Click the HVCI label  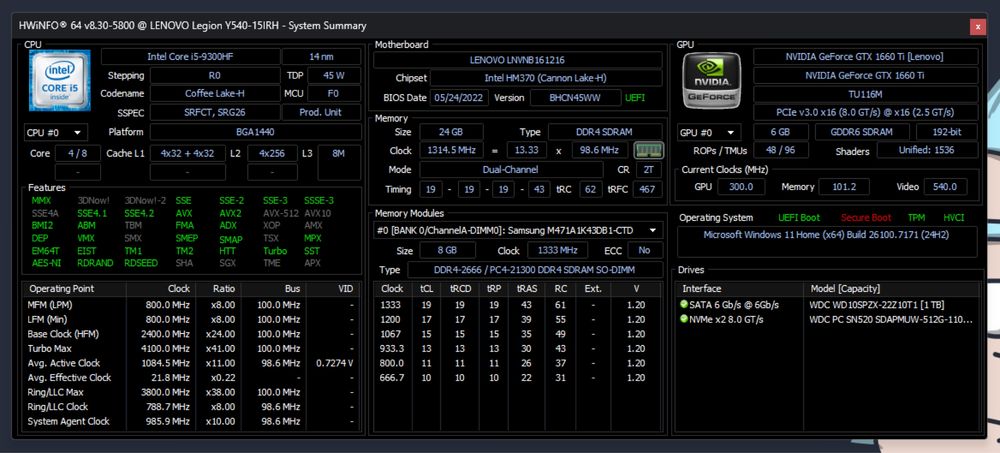tap(953, 218)
